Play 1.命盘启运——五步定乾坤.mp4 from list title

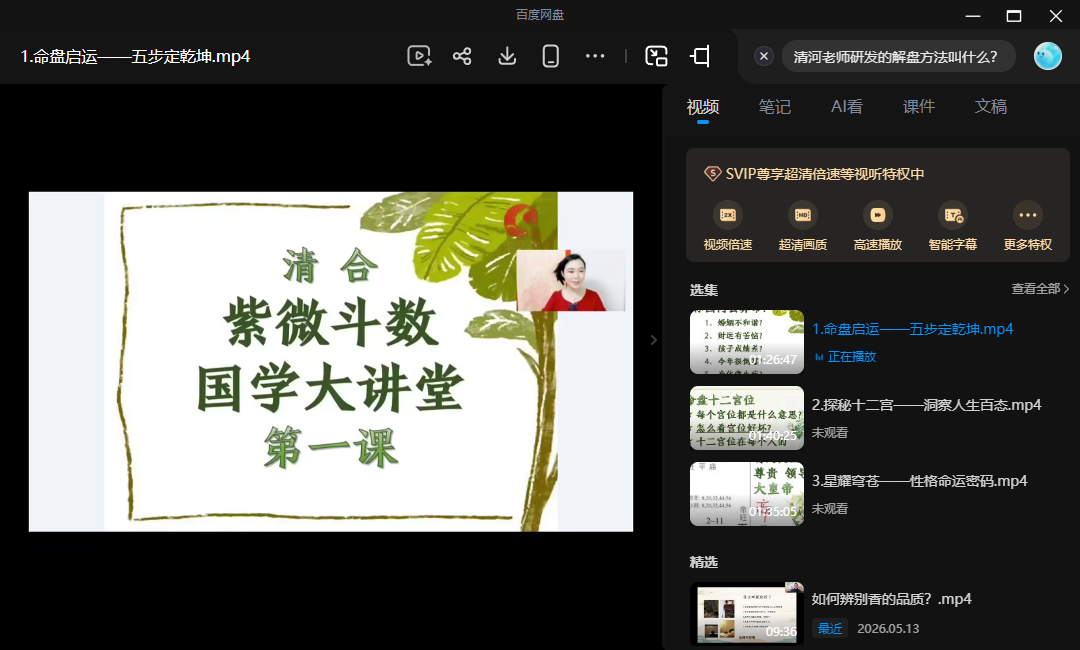pyautogui.click(x=913, y=329)
